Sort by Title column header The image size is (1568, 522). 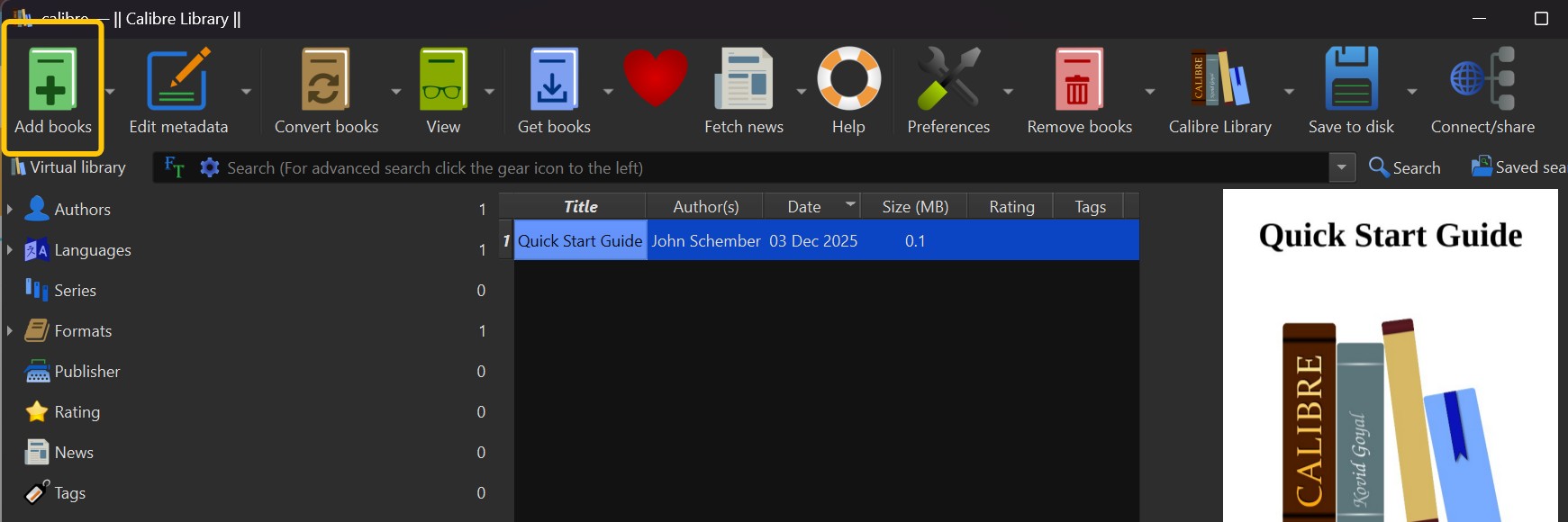click(580, 206)
